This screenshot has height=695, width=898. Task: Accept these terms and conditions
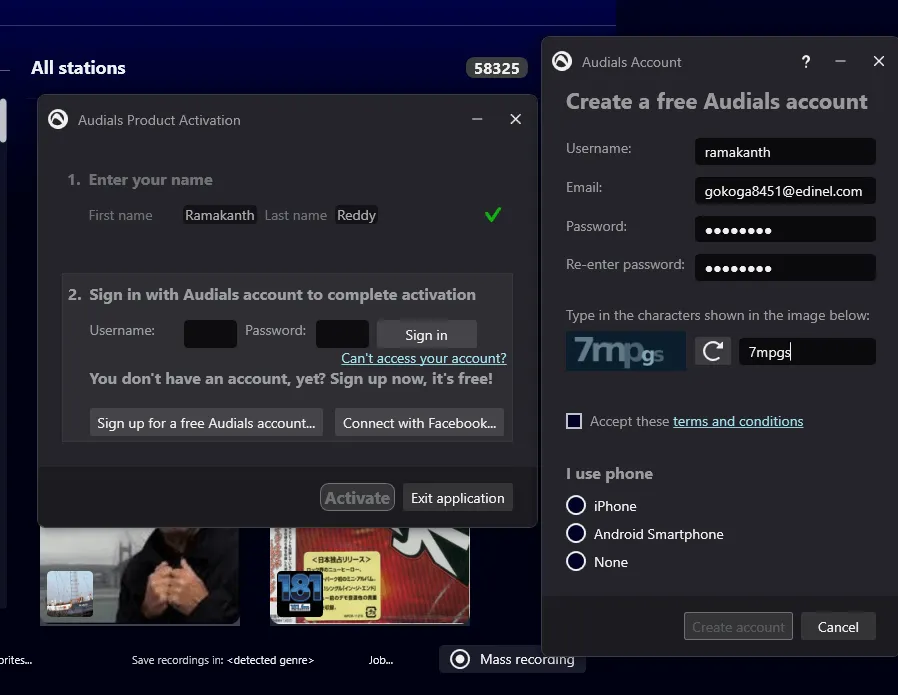[x=574, y=421]
